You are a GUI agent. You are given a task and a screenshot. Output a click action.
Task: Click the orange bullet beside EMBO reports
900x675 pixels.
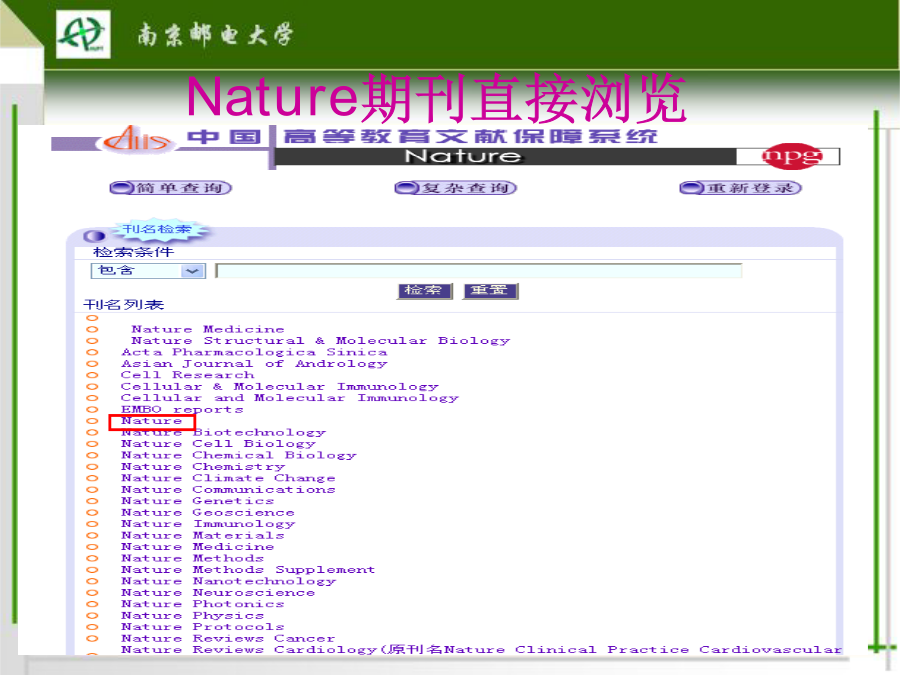tap(92, 410)
